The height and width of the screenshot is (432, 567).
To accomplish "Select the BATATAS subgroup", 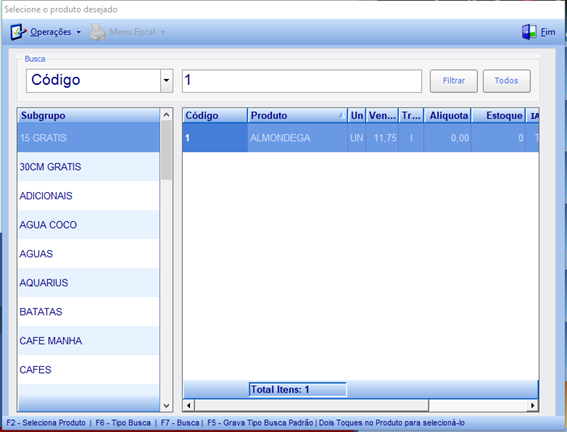I will pyautogui.click(x=88, y=311).
